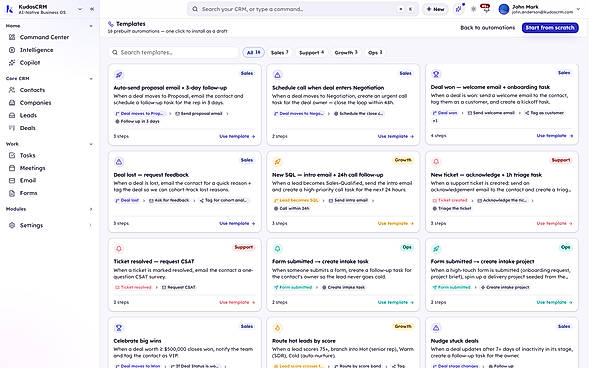Viewport: 589px width, 368px height.
Task: Open Settings in the sidebar
Action: pyautogui.click(x=31, y=225)
